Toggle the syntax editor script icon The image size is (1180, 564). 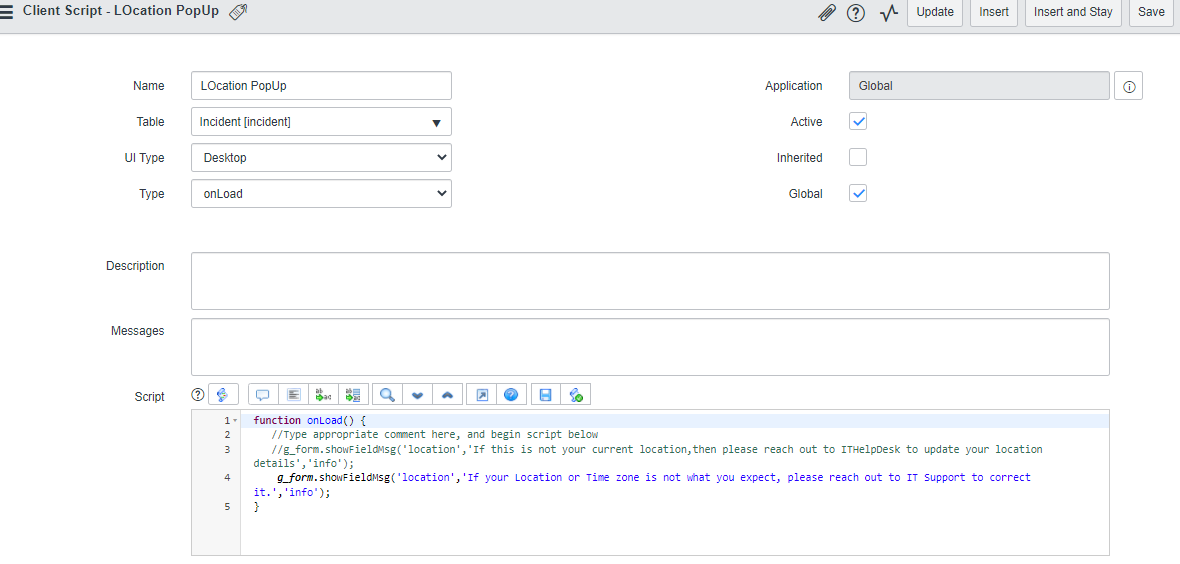(x=223, y=394)
